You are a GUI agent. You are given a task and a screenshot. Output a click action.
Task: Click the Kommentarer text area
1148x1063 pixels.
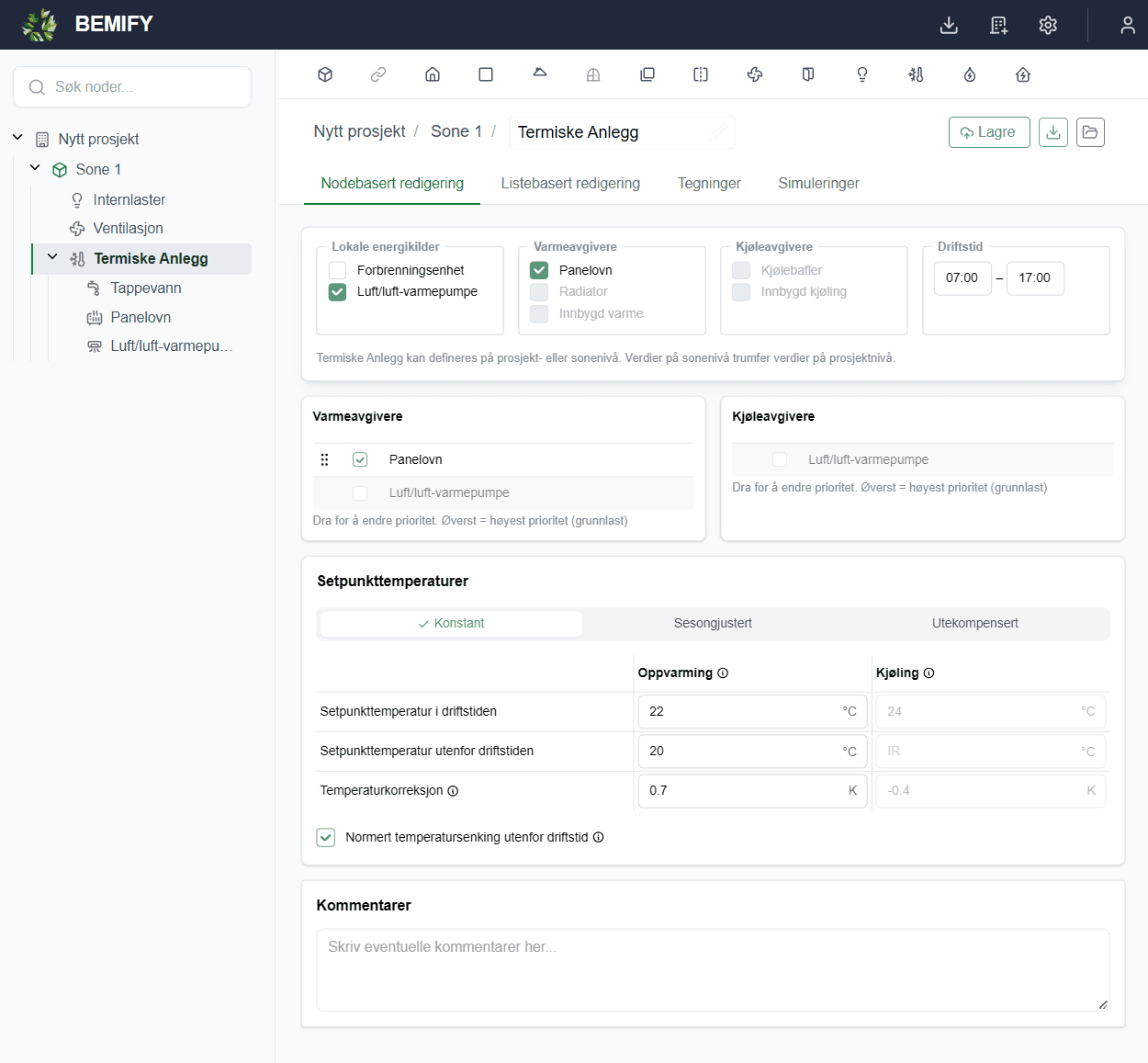point(713,970)
